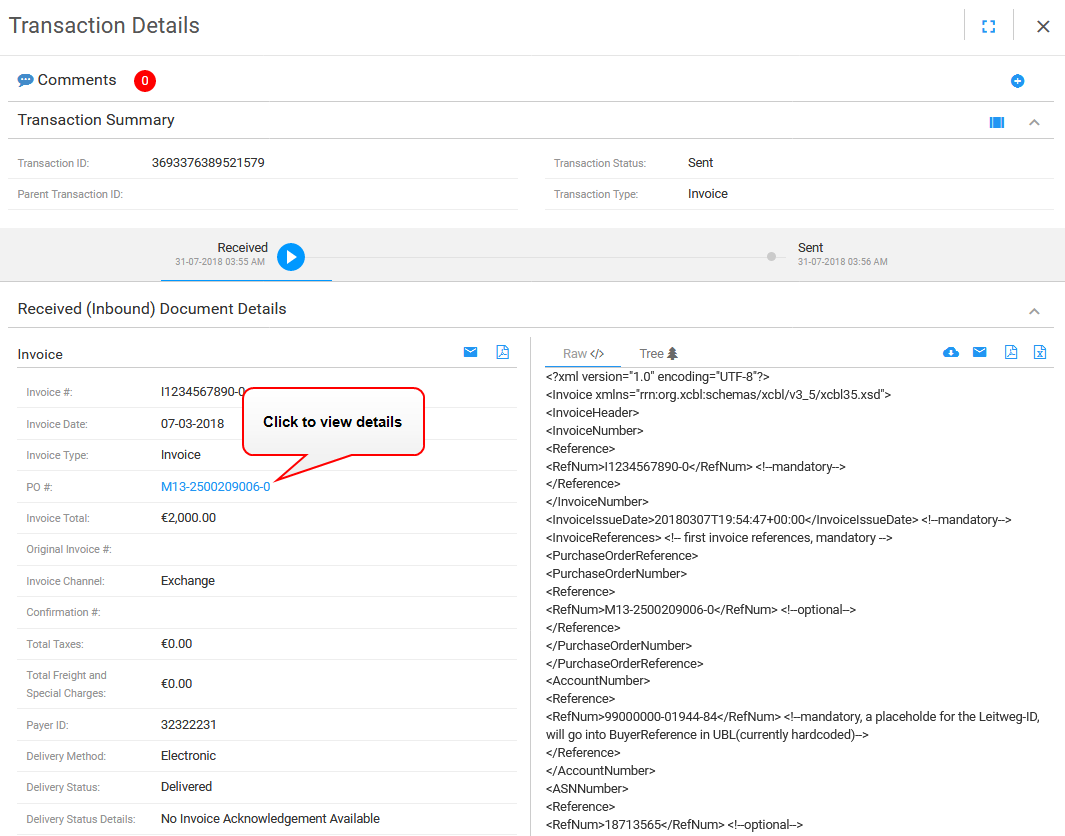Select the Raw tab
Screen dimensions: 1065x836
(583, 353)
